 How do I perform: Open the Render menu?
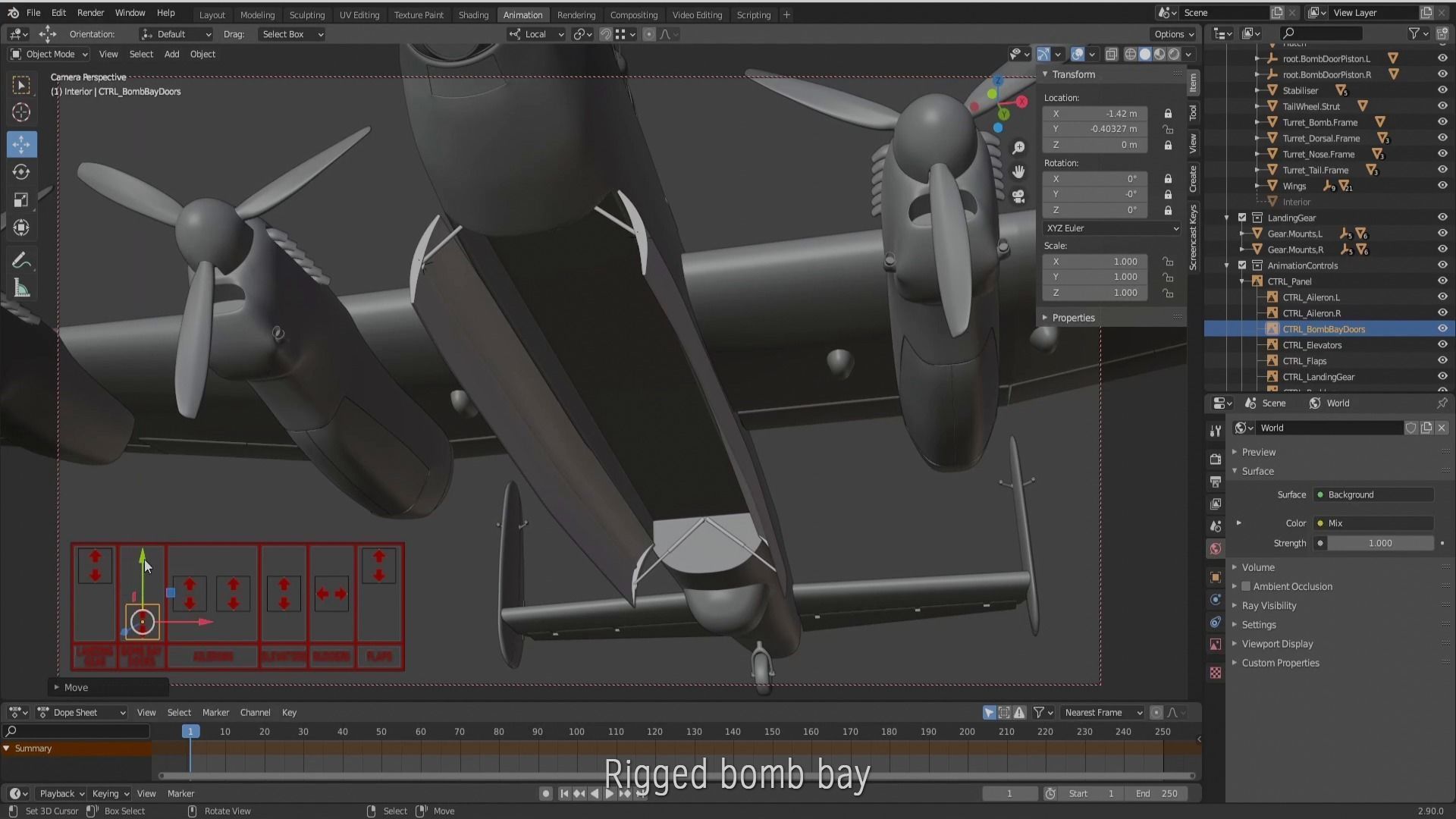click(x=90, y=13)
